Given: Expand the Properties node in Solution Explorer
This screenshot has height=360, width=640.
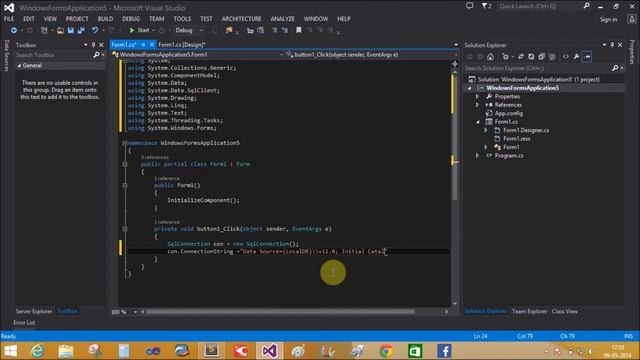Looking at the screenshot, I should point(477,96).
